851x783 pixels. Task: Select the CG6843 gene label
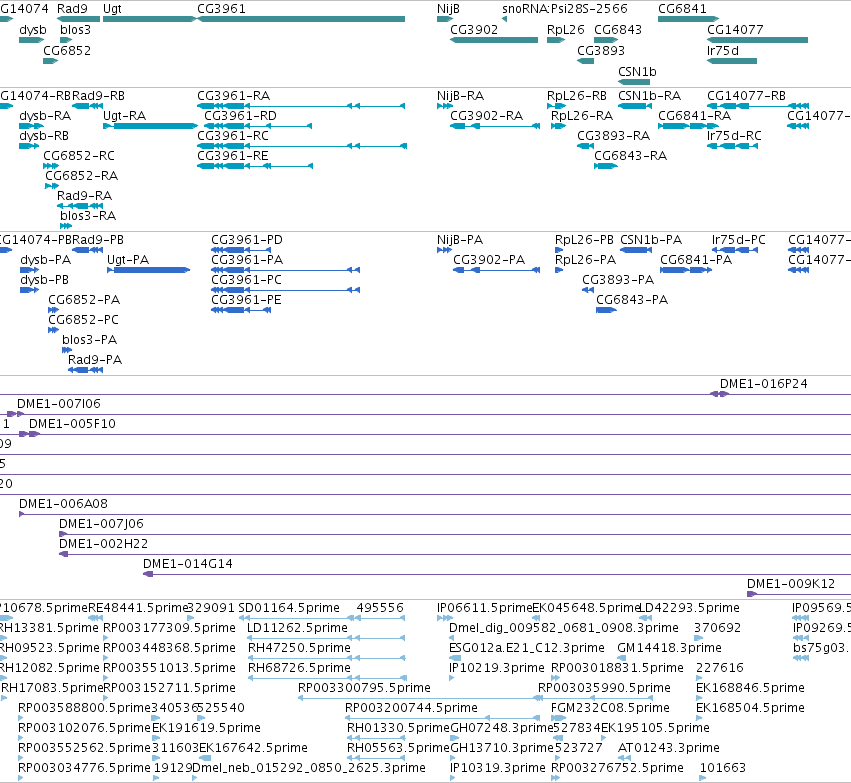point(618,30)
